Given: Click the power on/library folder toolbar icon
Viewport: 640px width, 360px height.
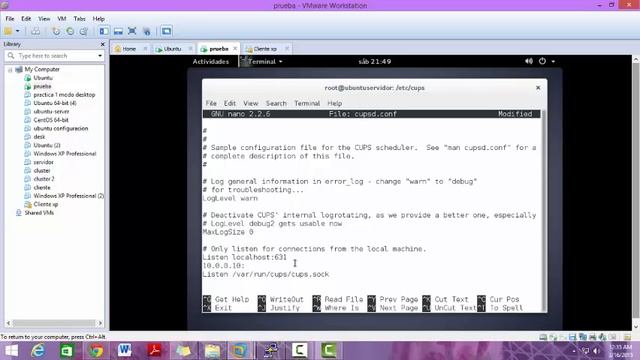Looking at the screenshot, I should [x=8, y=31].
